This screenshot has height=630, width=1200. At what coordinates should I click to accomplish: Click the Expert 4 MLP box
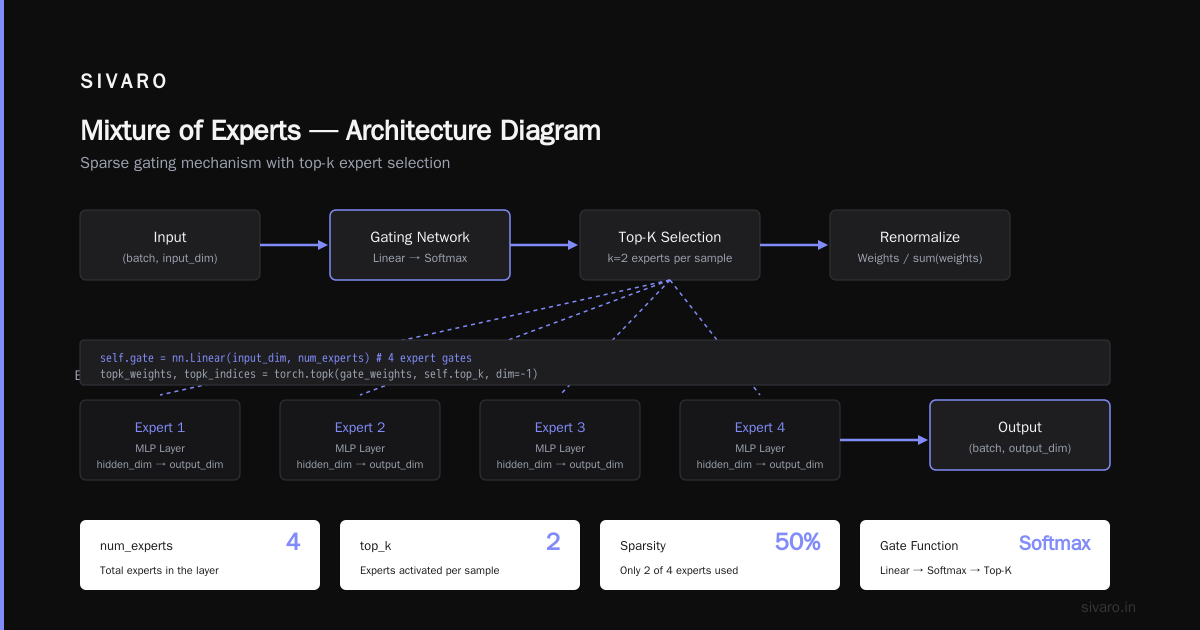point(760,440)
